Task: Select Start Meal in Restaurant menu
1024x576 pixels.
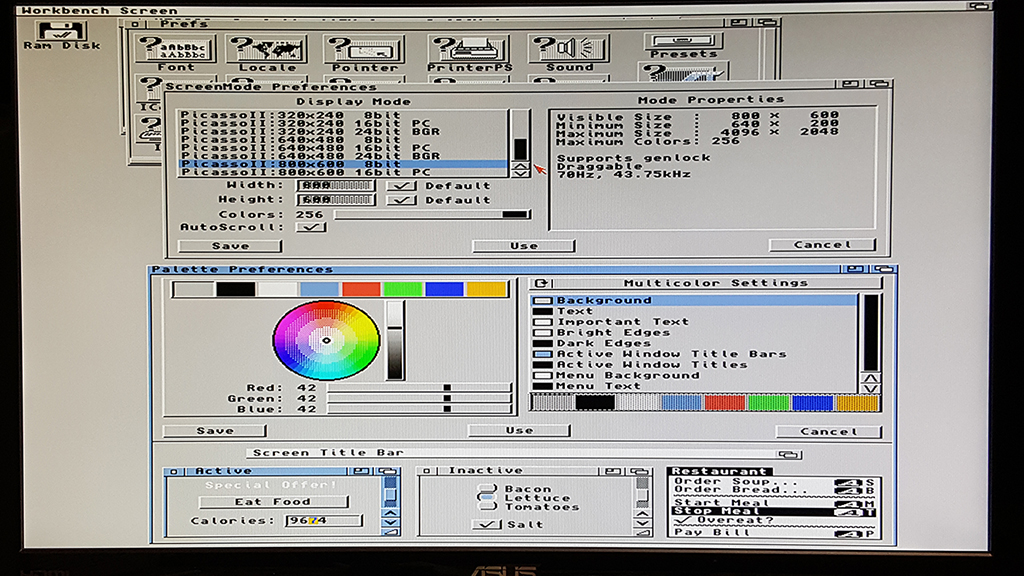Action: coord(774,503)
